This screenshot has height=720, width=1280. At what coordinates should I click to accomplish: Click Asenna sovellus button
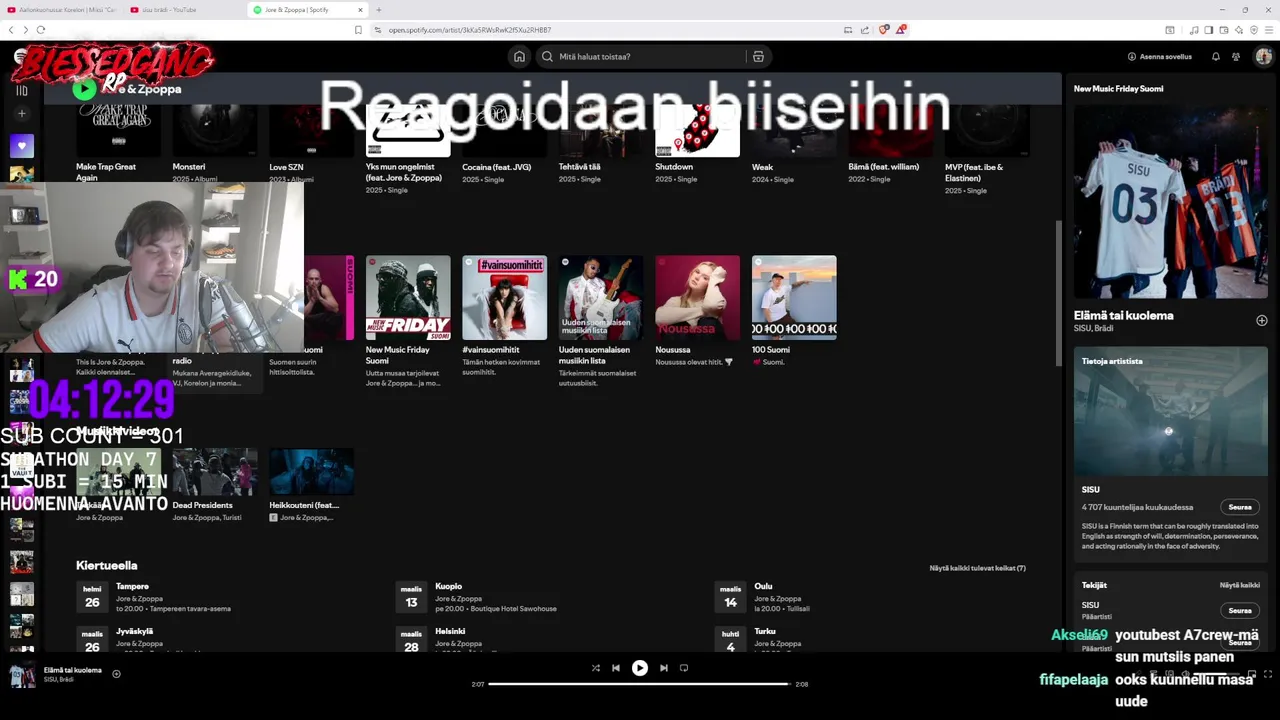[1160, 57]
